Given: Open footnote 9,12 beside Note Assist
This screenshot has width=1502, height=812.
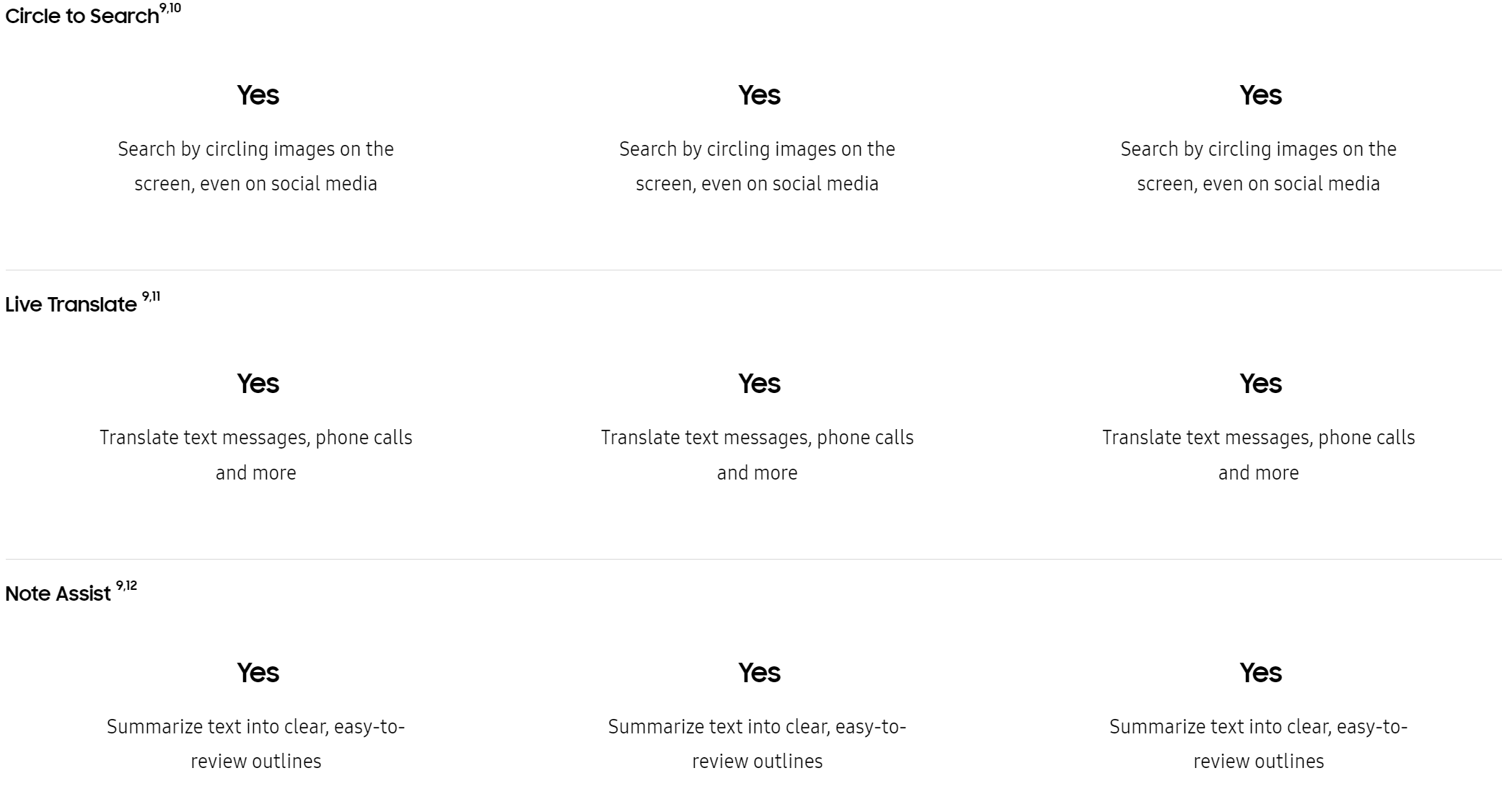Looking at the screenshot, I should tap(127, 586).
